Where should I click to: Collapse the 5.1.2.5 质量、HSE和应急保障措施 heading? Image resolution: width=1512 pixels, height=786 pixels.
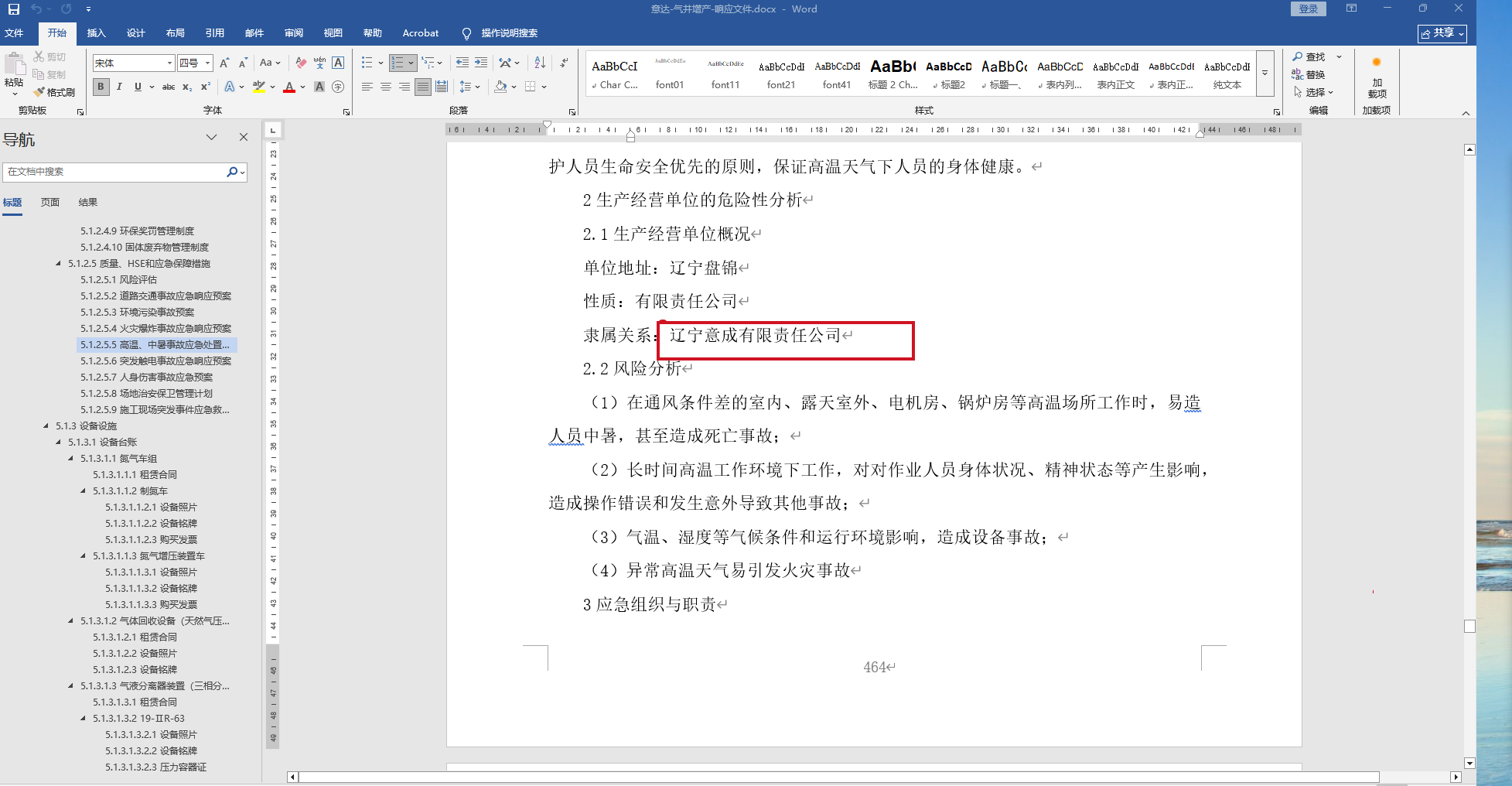point(59,264)
